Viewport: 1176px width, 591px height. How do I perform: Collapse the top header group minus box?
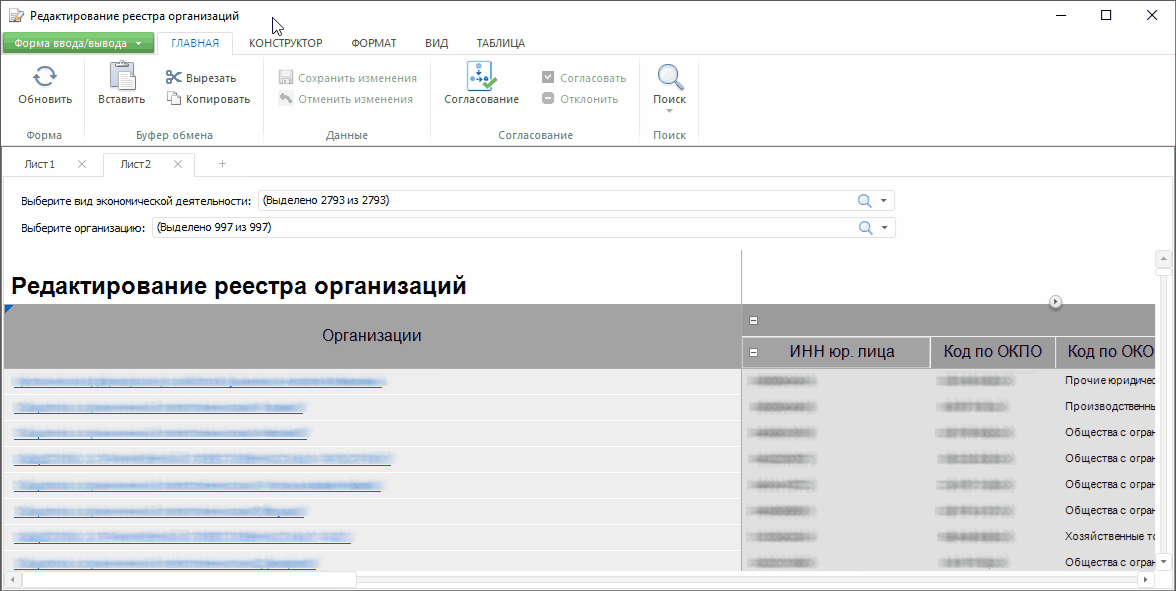[754, 321]
